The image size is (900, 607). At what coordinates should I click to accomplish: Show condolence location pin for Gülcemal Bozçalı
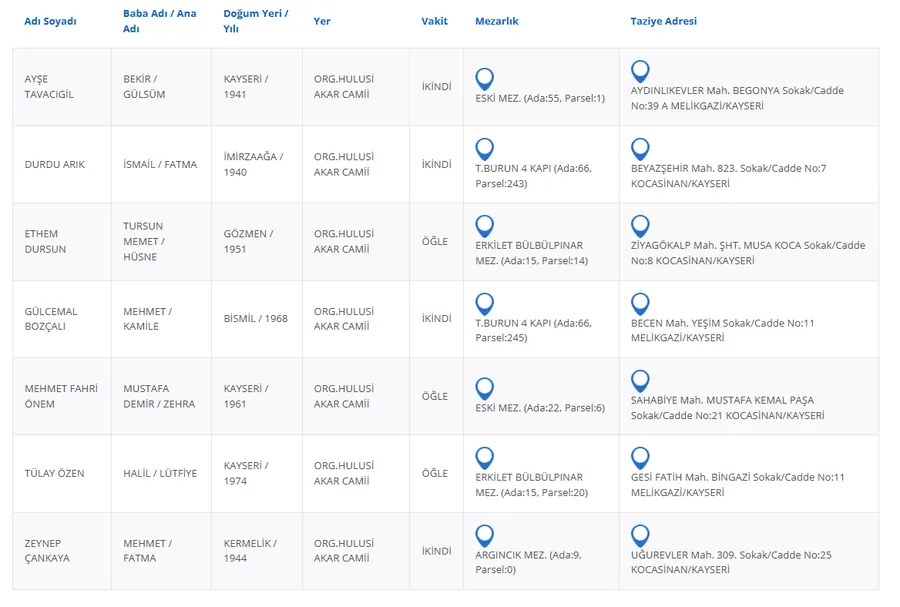pyautogui.click(x=641, y=304)
